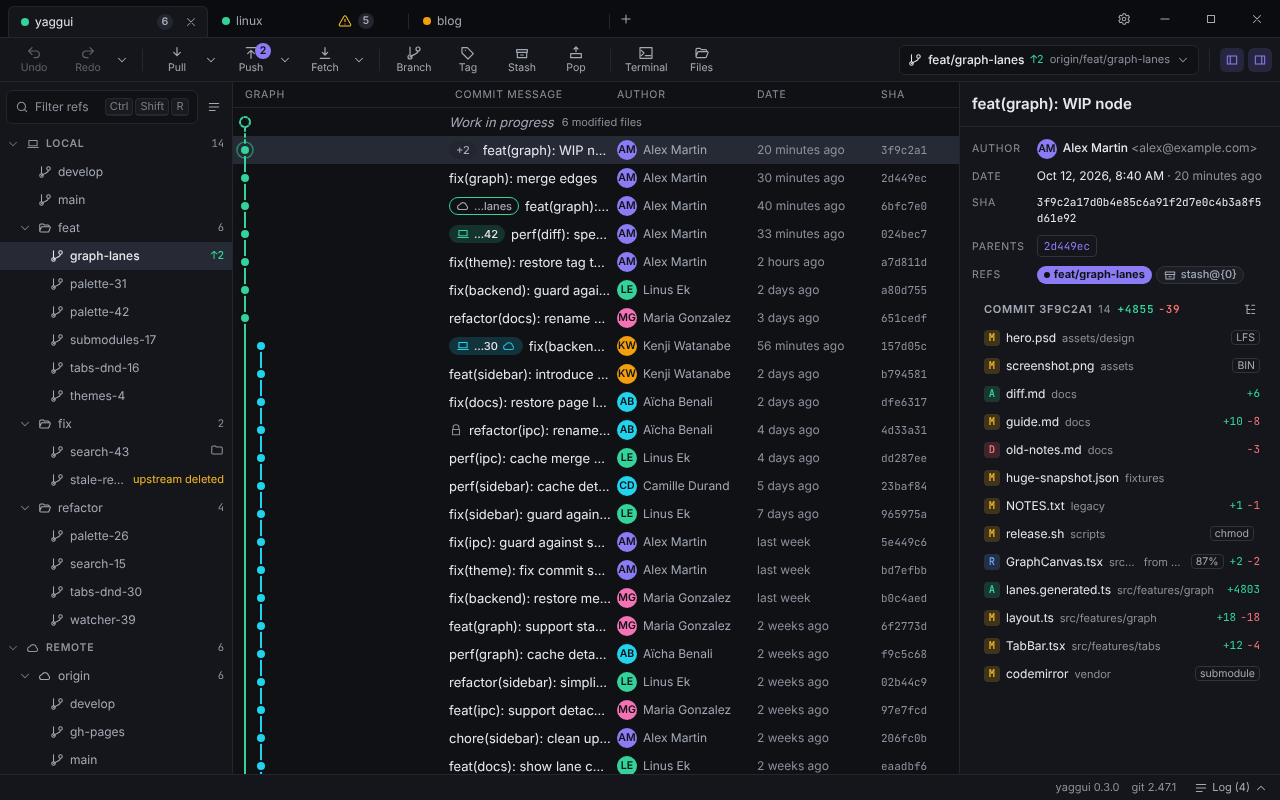The height and width of the screenshot is (800, 1280).
Task: Click the warning icon on the linux tab
Action: point(345,20)
